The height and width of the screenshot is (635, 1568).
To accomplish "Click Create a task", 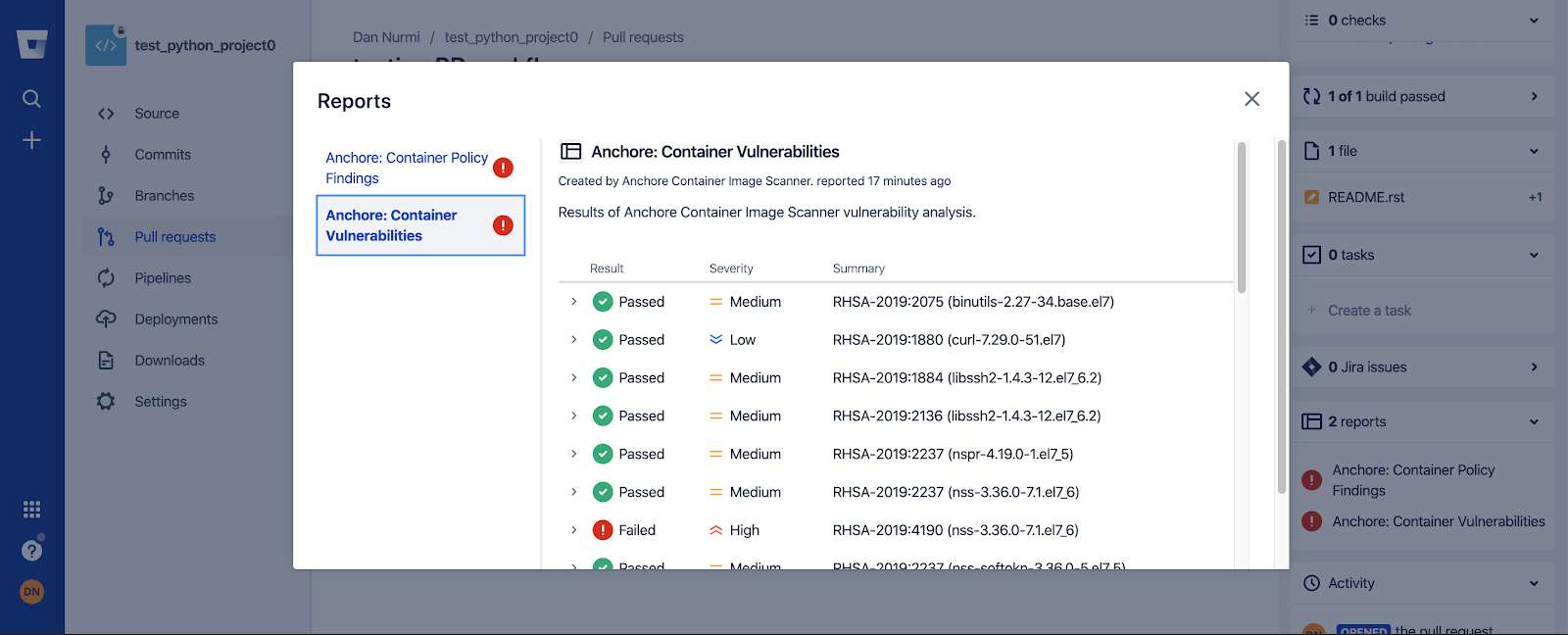I will [x=1369, y=311].
